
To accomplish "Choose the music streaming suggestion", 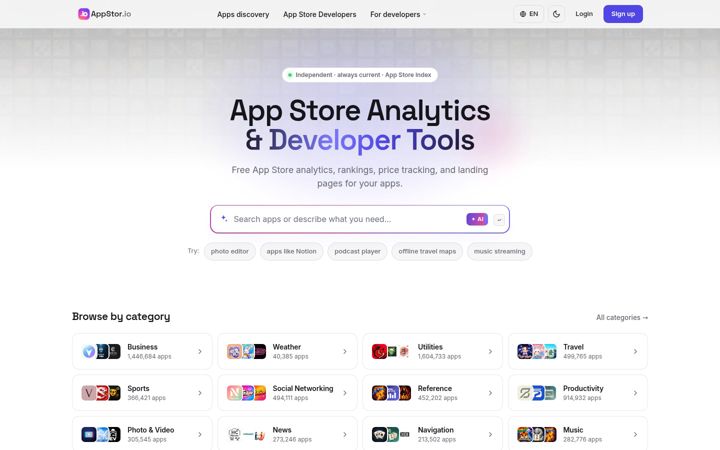I will pos(499,251).
